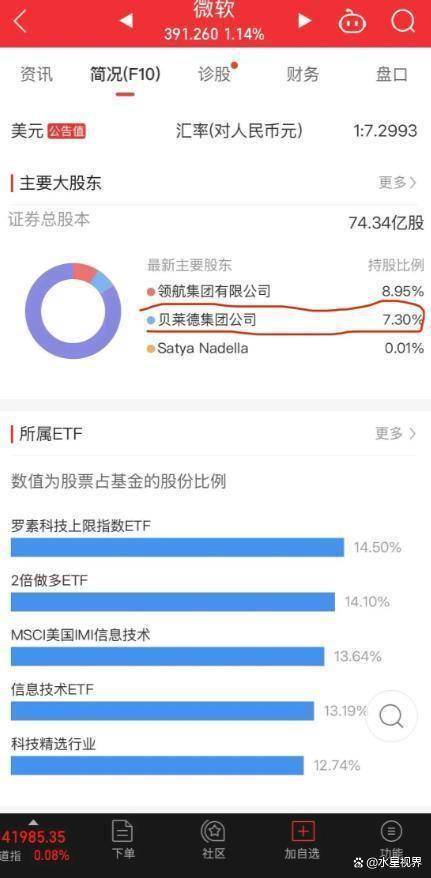Add stock via 加自选 icon
The height and width of the screenshot is (878, 431).
coord(302,839)
